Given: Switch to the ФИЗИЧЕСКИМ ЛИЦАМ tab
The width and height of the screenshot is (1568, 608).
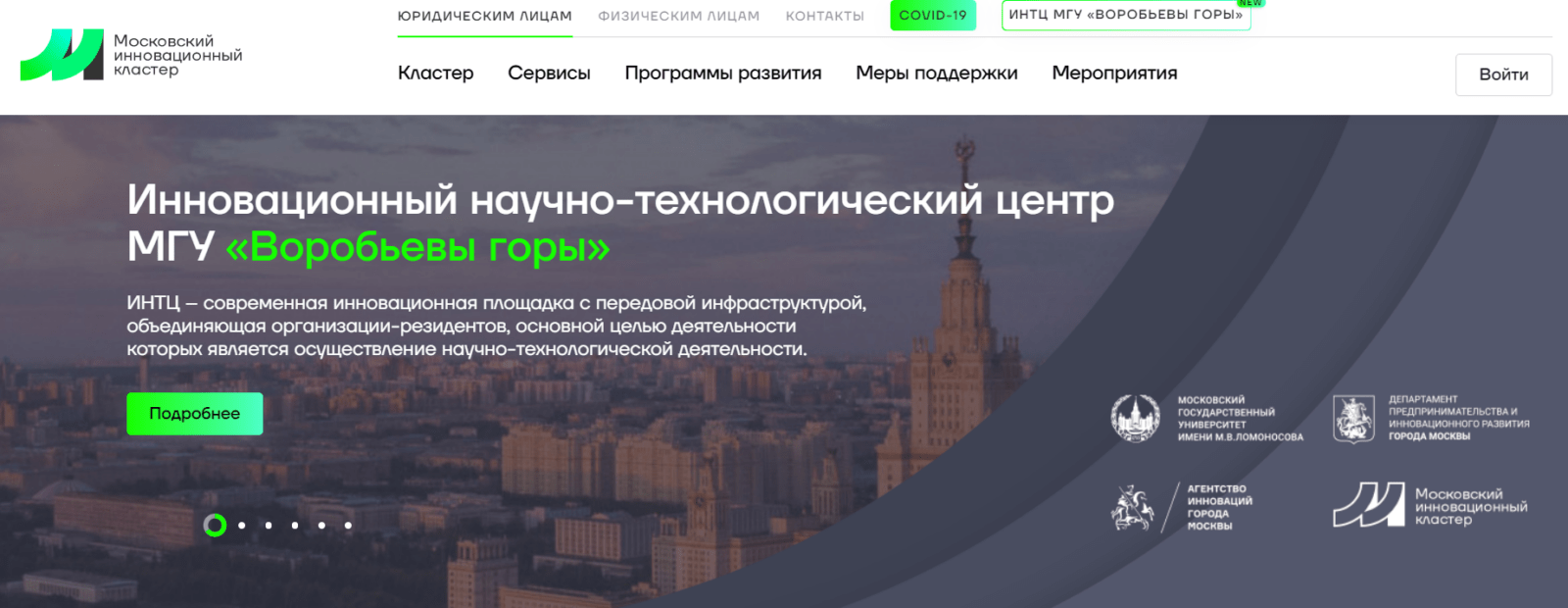Looking at the screenshot, I should 678,16.
